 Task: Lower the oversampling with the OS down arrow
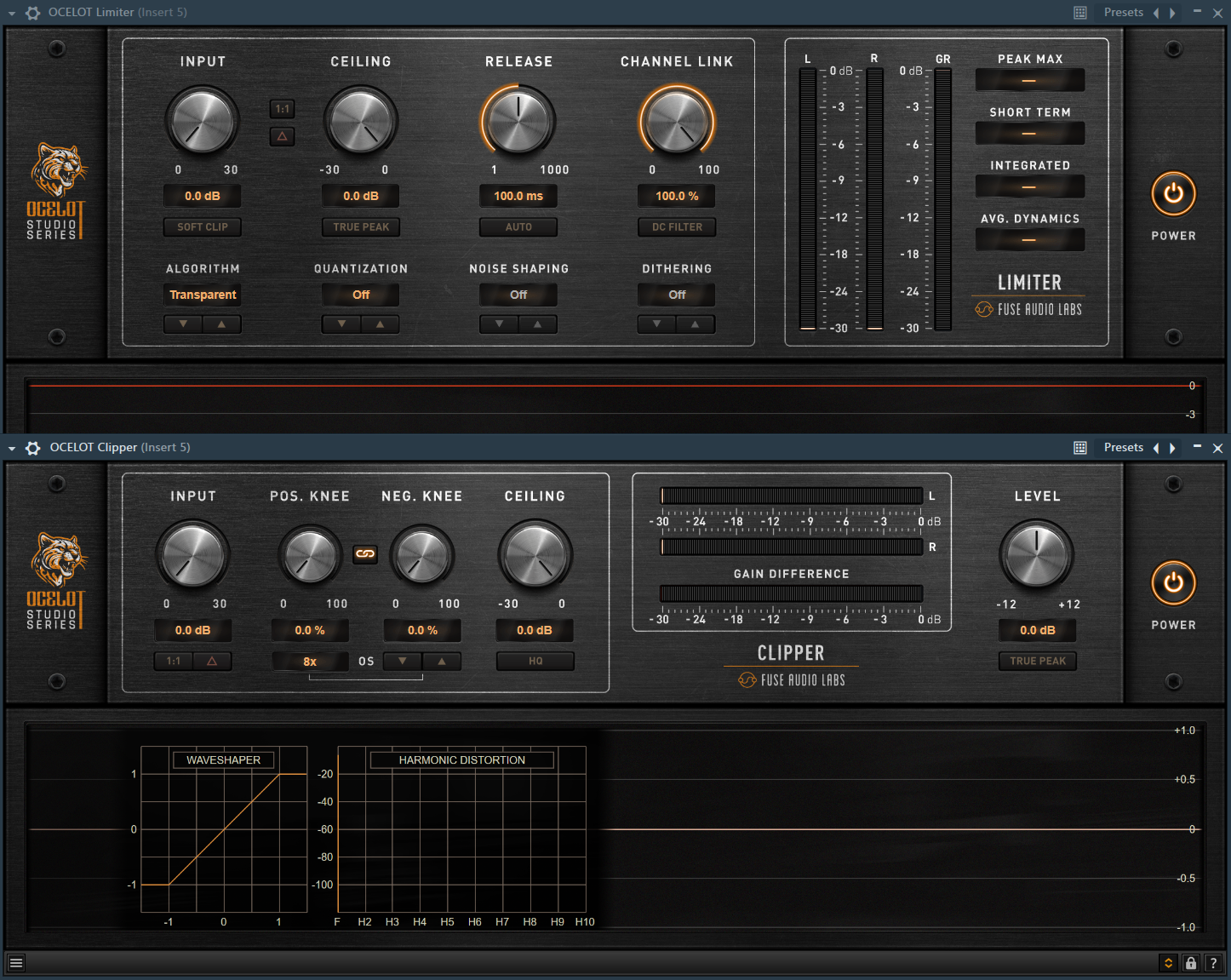click(401, 661)
